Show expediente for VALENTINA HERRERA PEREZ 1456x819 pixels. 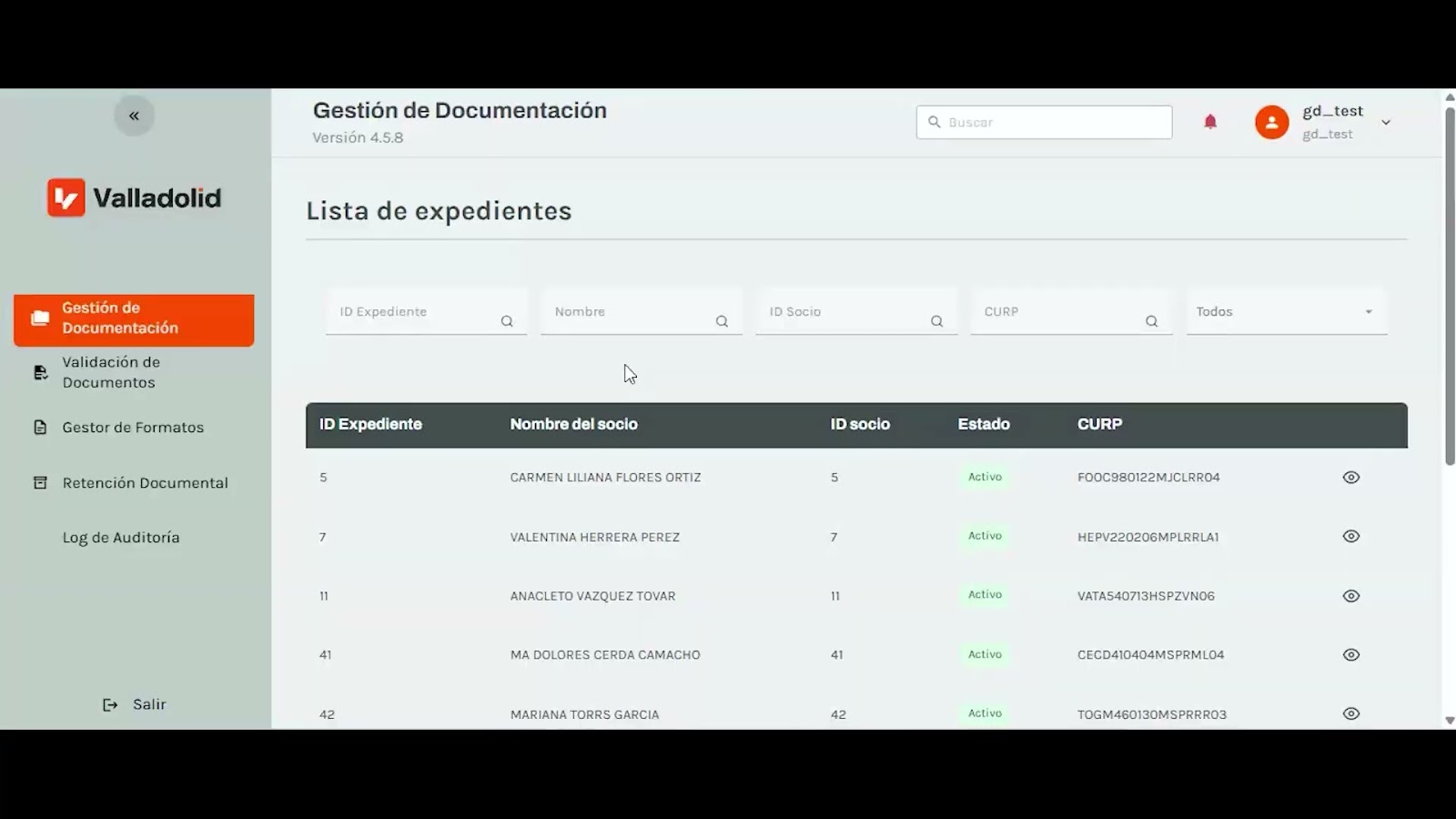pyautogui.click(x=1350, y=536)
